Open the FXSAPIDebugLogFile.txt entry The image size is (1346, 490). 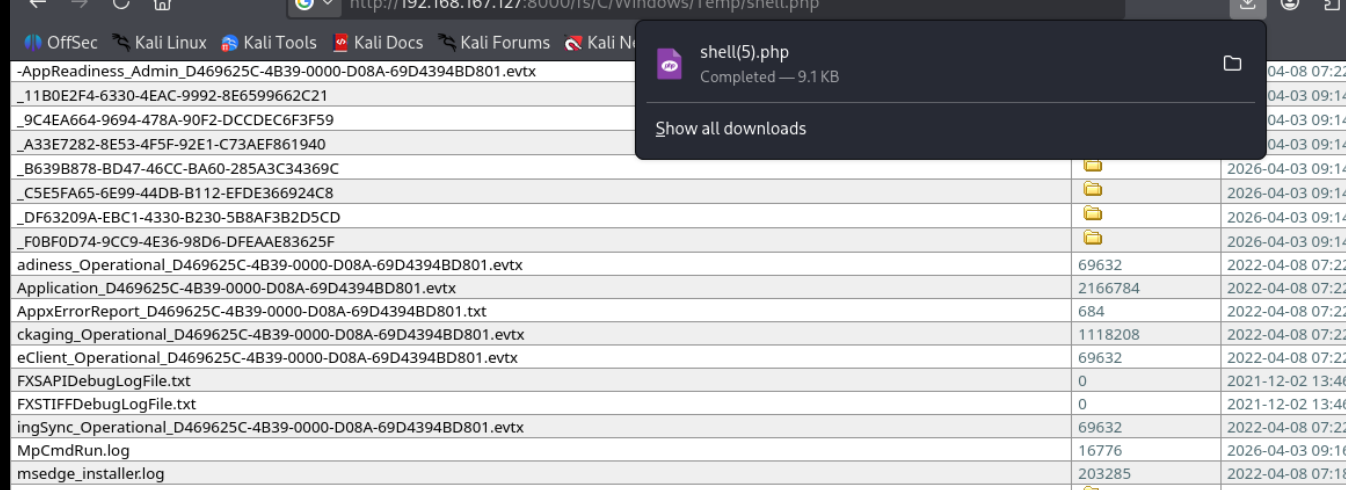coord(103,381)
